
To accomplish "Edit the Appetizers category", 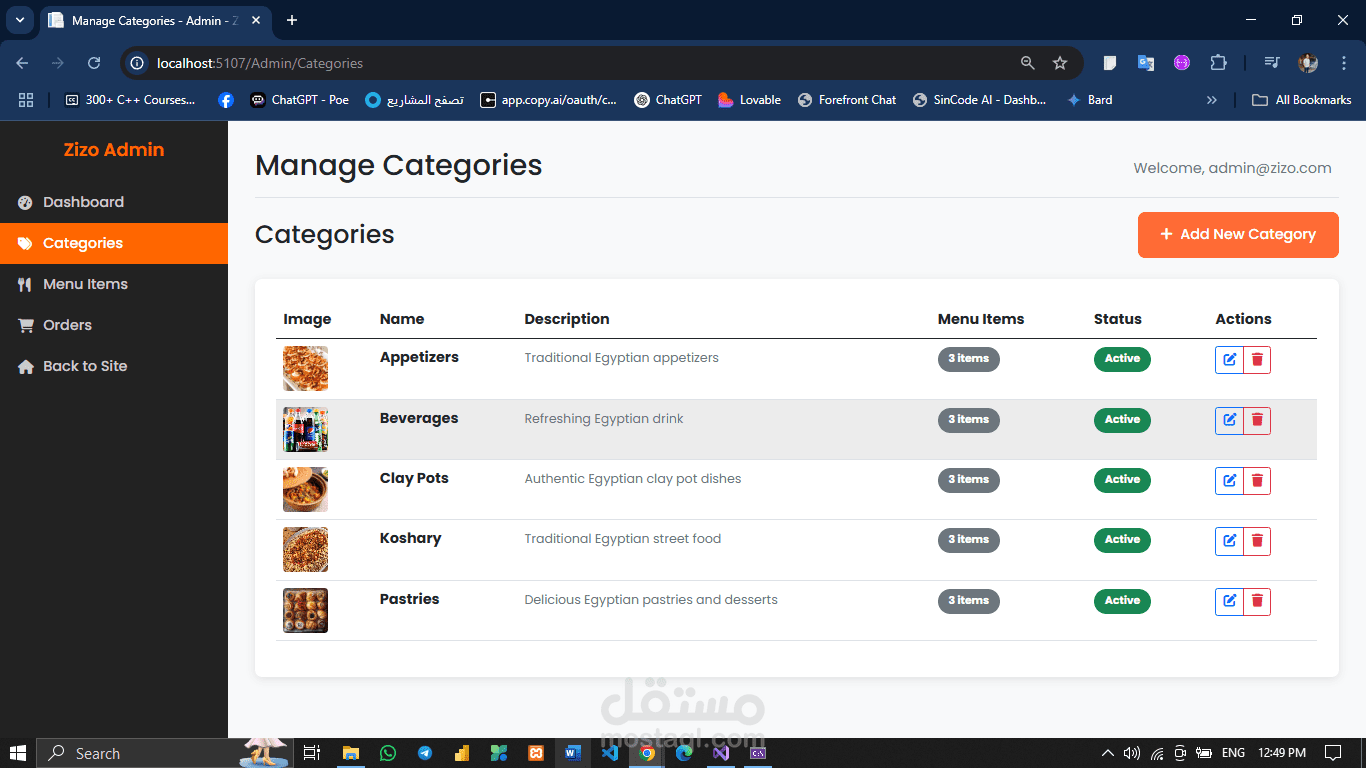I will pos(1229,360).
